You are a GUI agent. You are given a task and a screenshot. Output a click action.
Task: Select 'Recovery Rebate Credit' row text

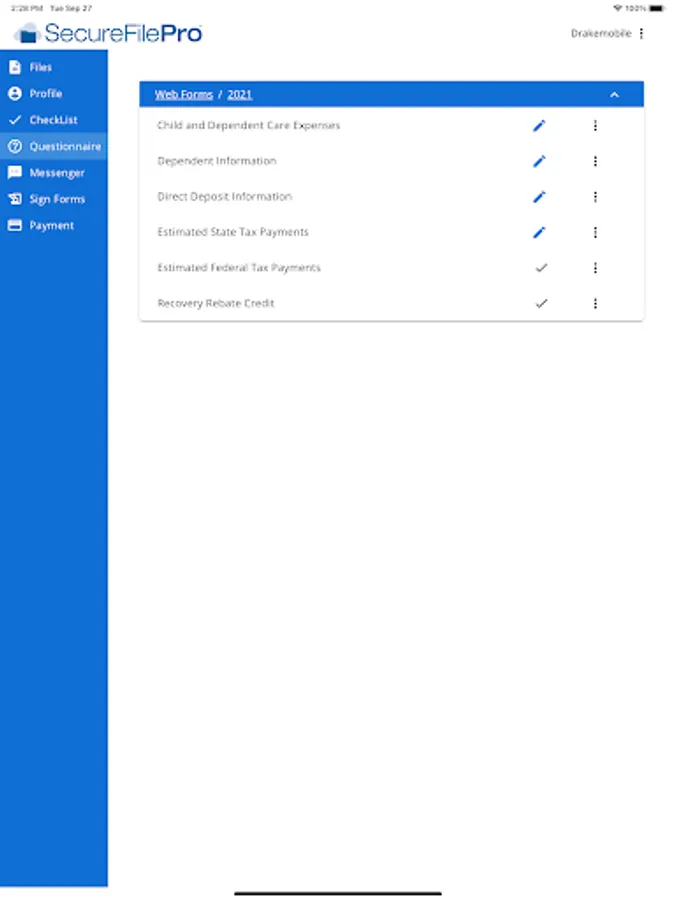216,303
